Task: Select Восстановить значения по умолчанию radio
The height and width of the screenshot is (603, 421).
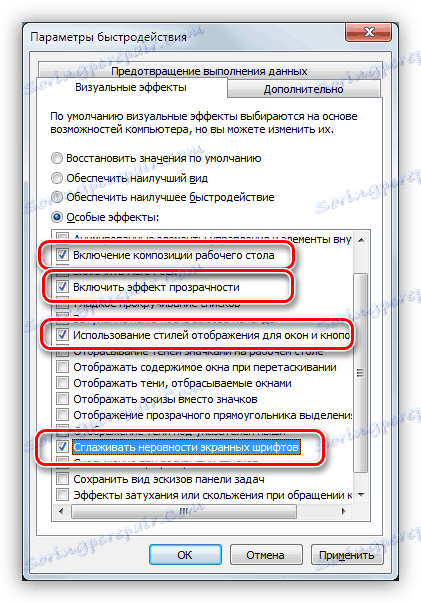Action: click(x=57, y=158)
